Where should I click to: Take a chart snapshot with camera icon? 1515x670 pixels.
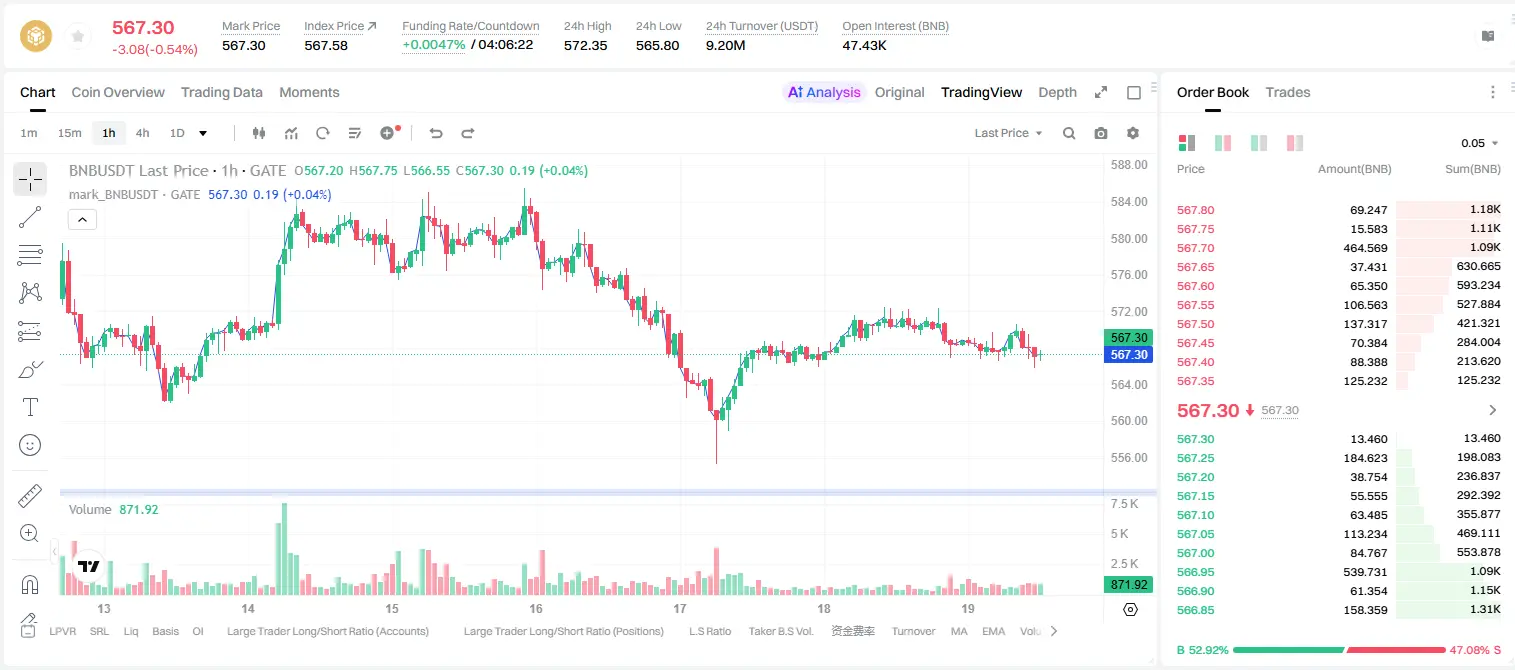[x=1101, y=133]
